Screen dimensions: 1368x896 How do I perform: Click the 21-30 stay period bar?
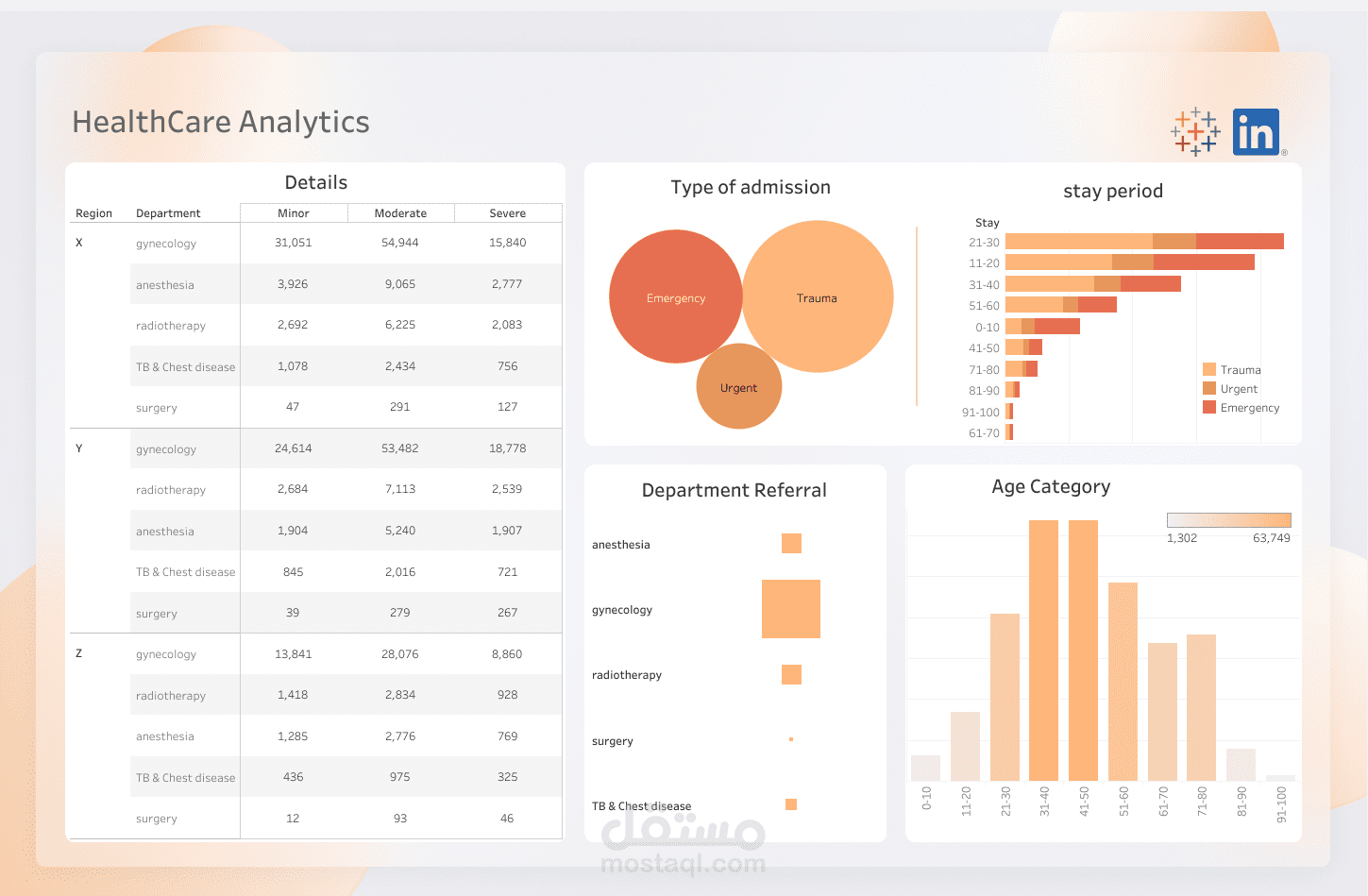point(1144,242)
